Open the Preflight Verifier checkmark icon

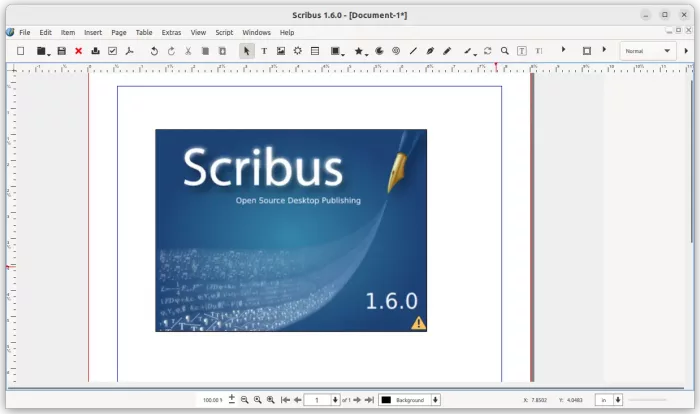click(x=112, y=51)
